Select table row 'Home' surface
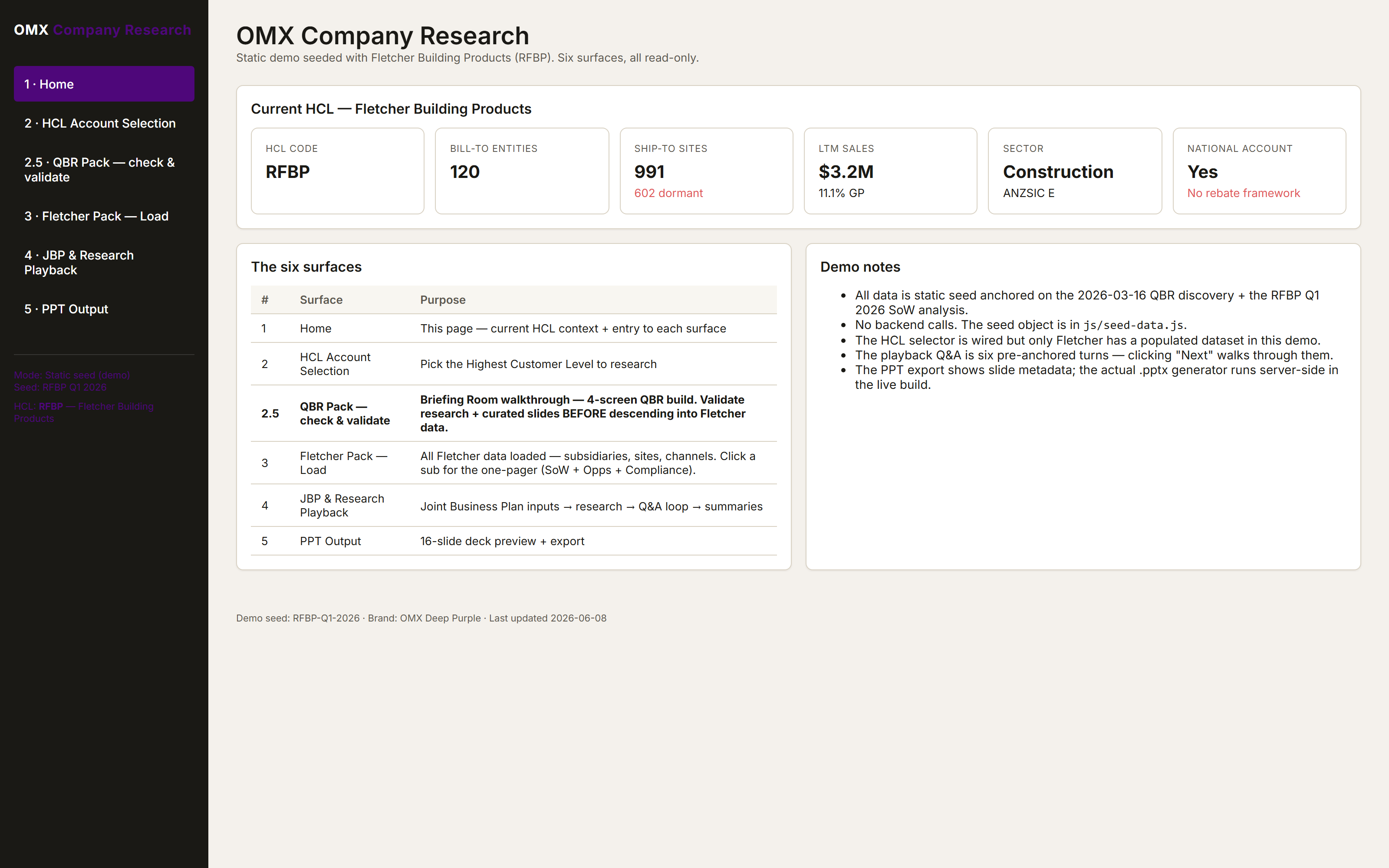Viewport: 1389px width, 868px height. pos(513,329)
